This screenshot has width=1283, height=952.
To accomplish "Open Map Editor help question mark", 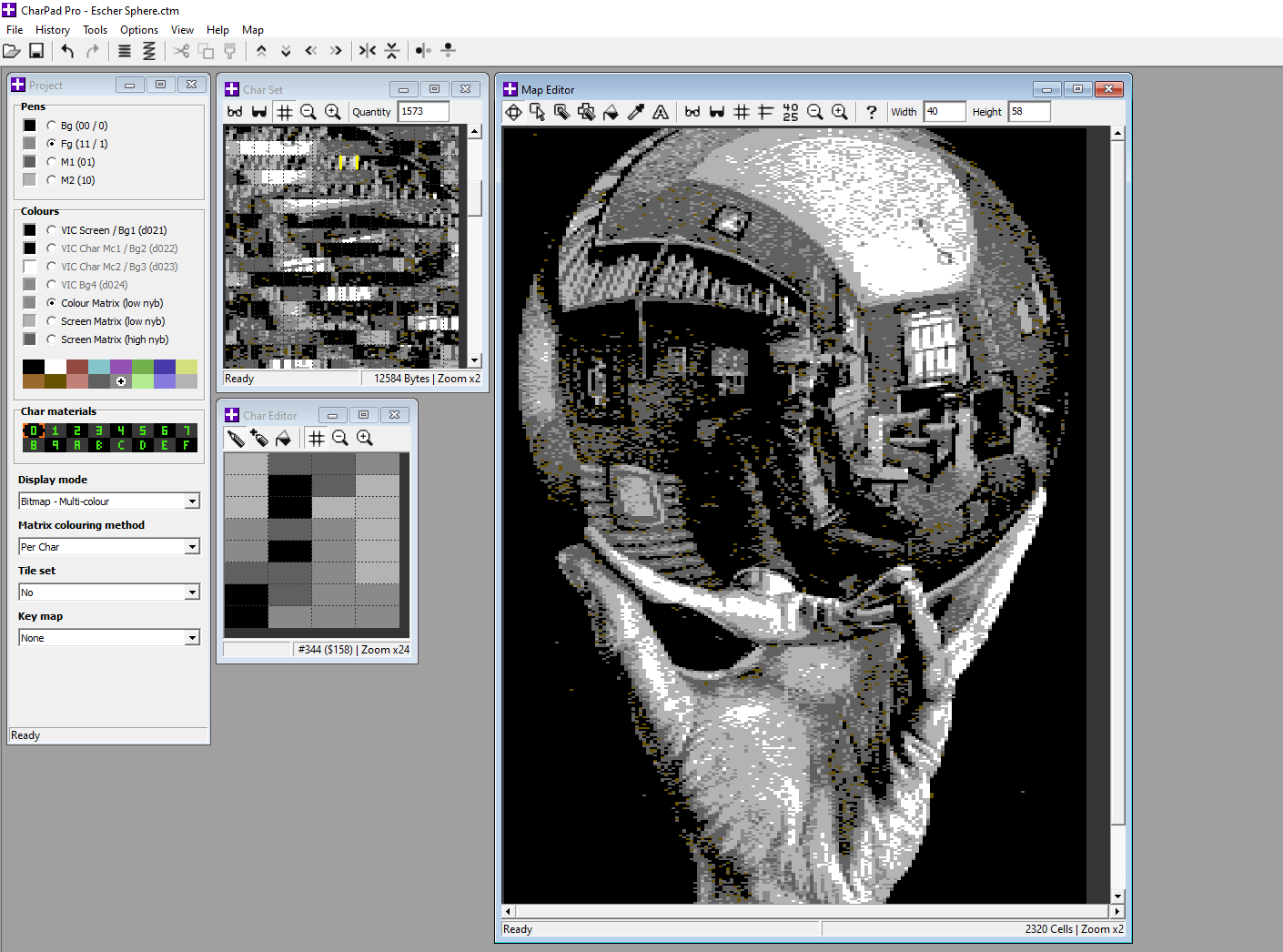I will 872,112.
